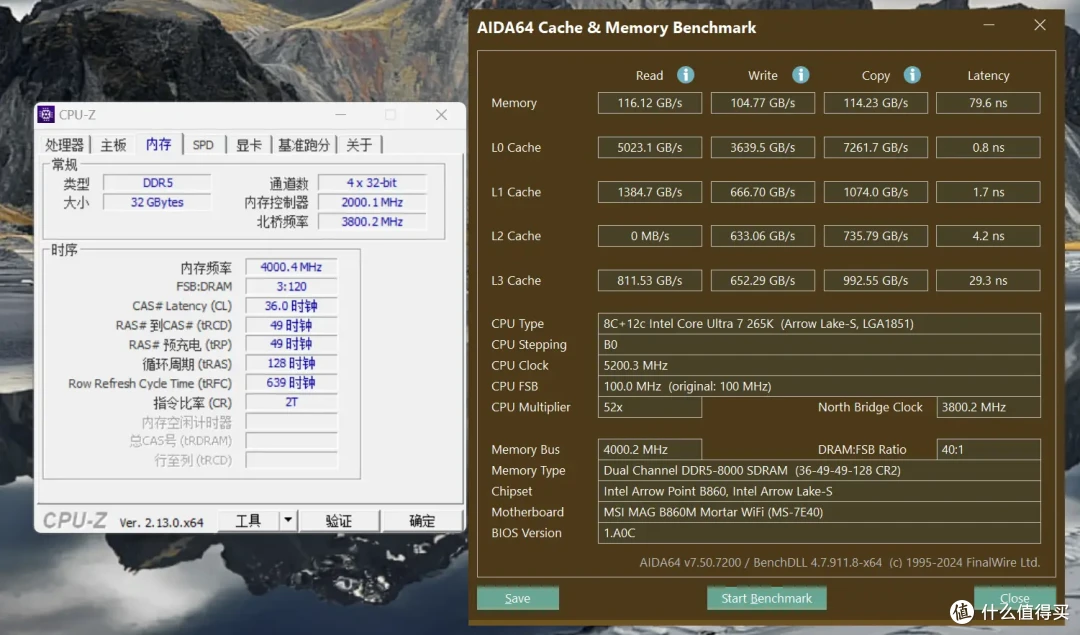The image size is (1080, 635).
Task: Click the L2 Cache Copy value 735.79 GB/s
Action: point(875,236)
